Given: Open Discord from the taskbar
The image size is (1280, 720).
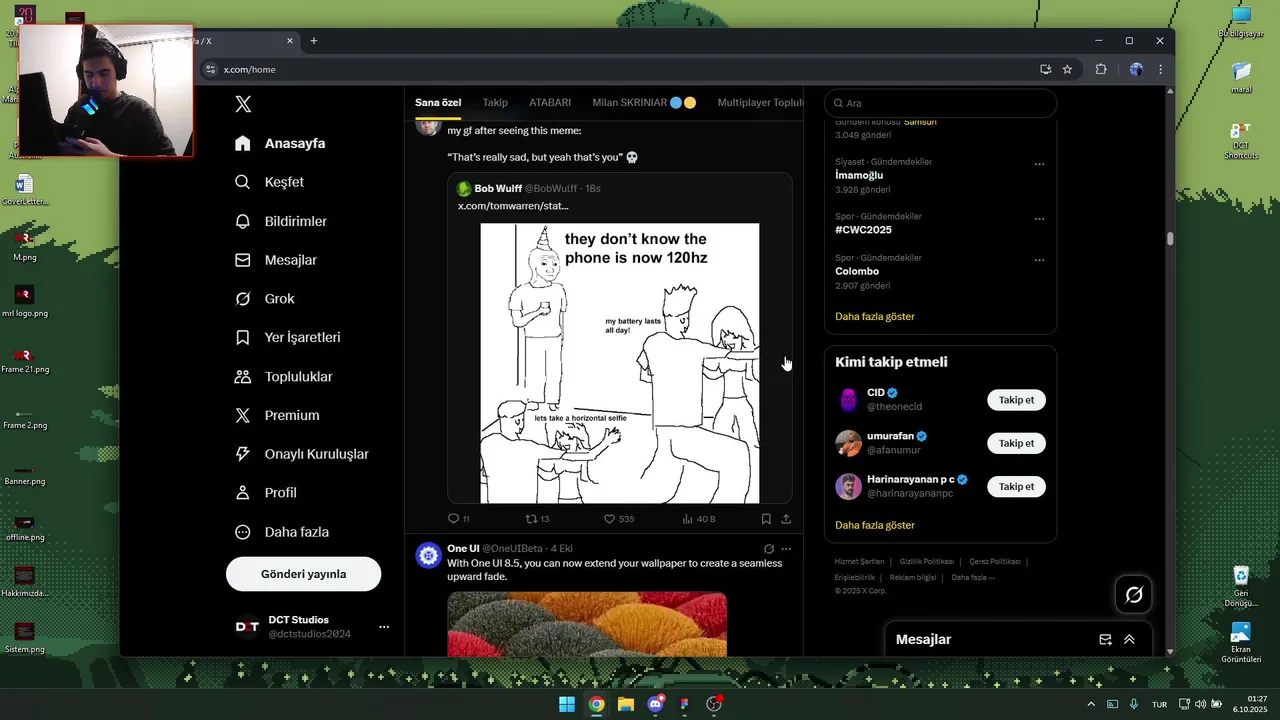Looking at the screenshot, I should pos(656,704).
